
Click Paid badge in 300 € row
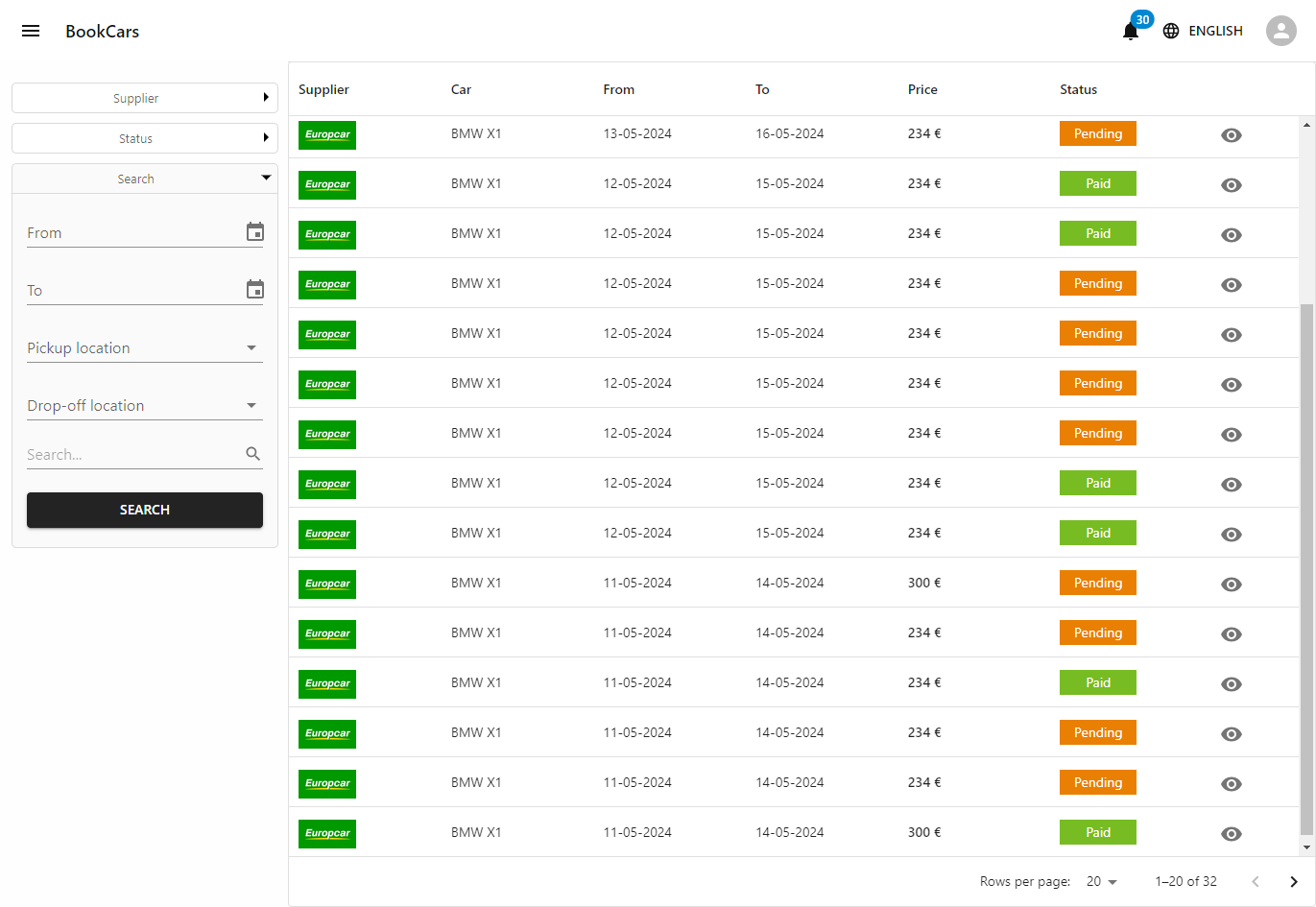pyautogui.click(x=1098, y=832)
